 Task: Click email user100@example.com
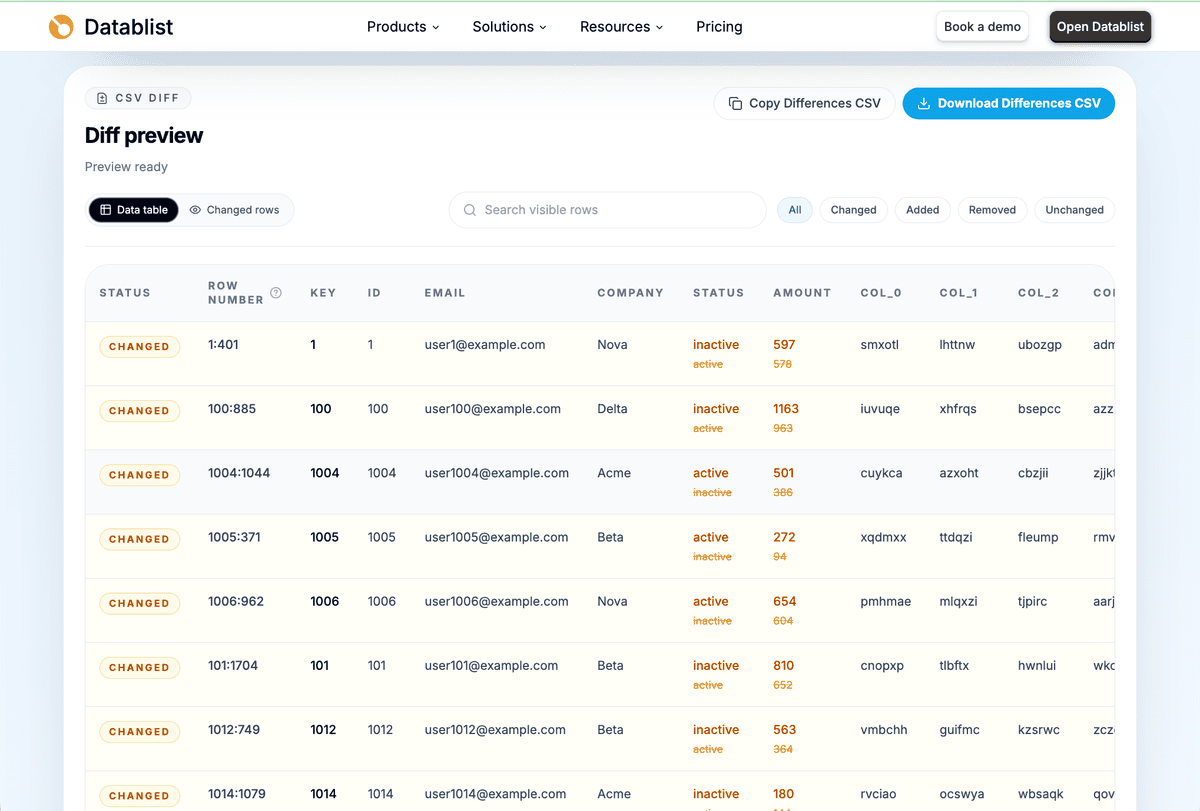tap(493, 409)
